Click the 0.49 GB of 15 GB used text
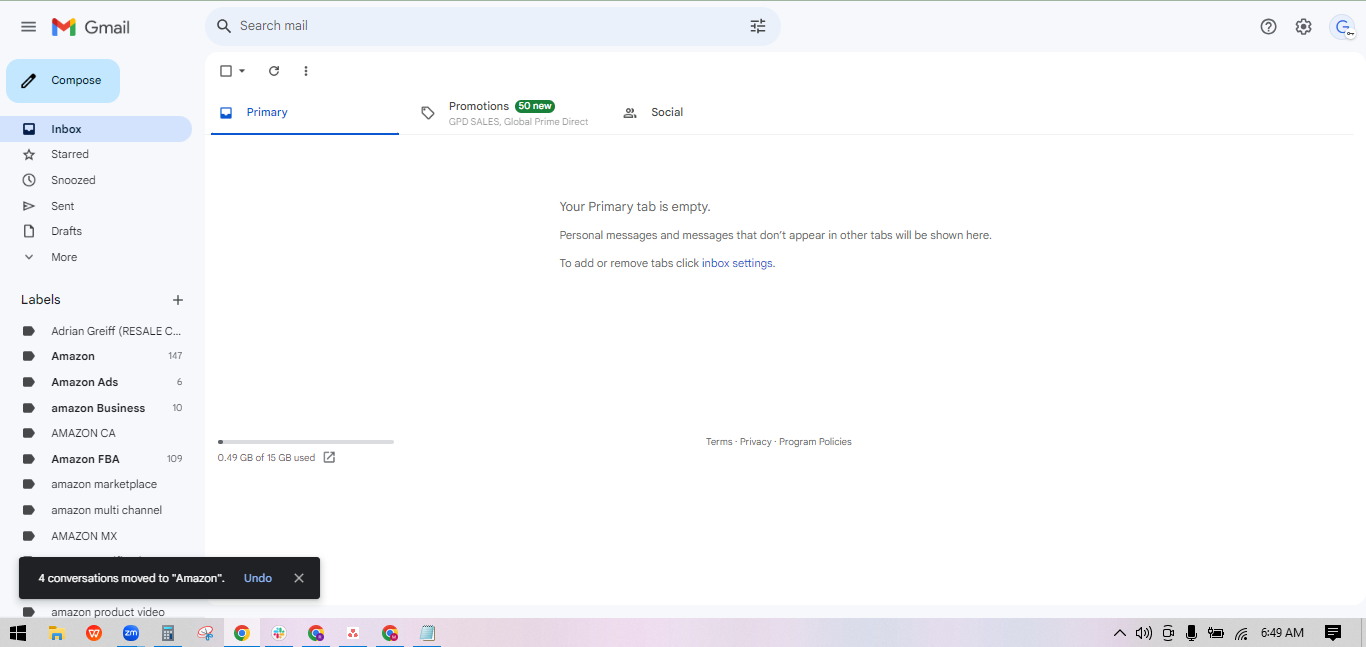The width and height of the screenshot is (1366, 647). pyautogui.click(x=266, y=458)
